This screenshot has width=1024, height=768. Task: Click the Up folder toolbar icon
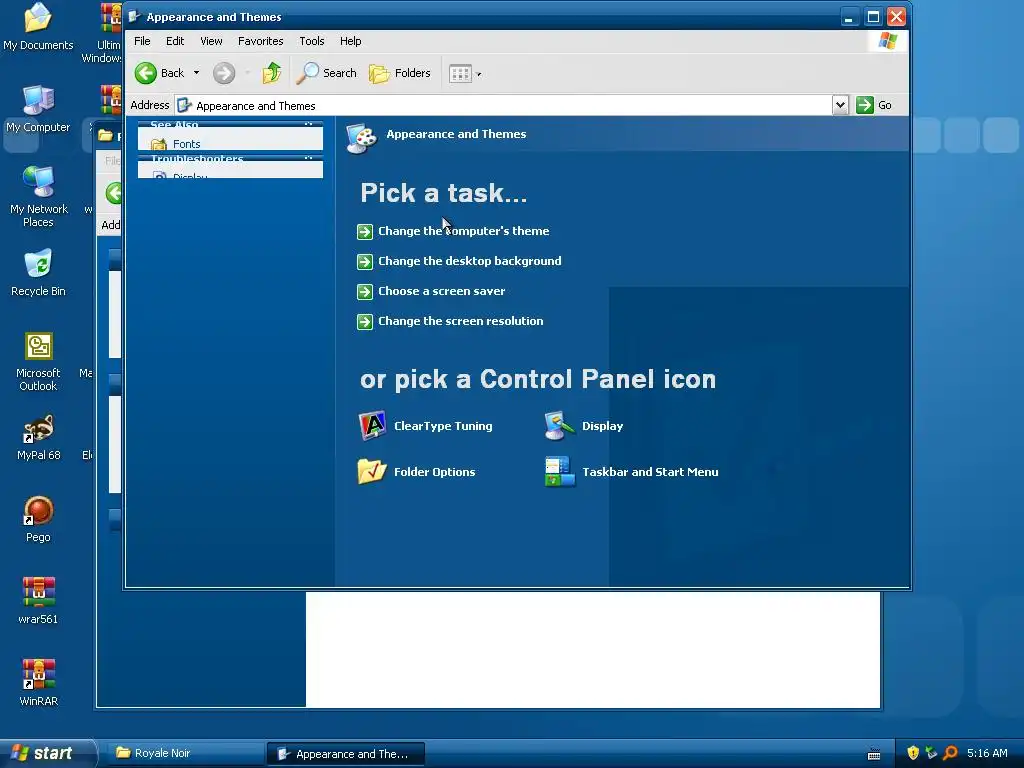click(x=272, y=73)
